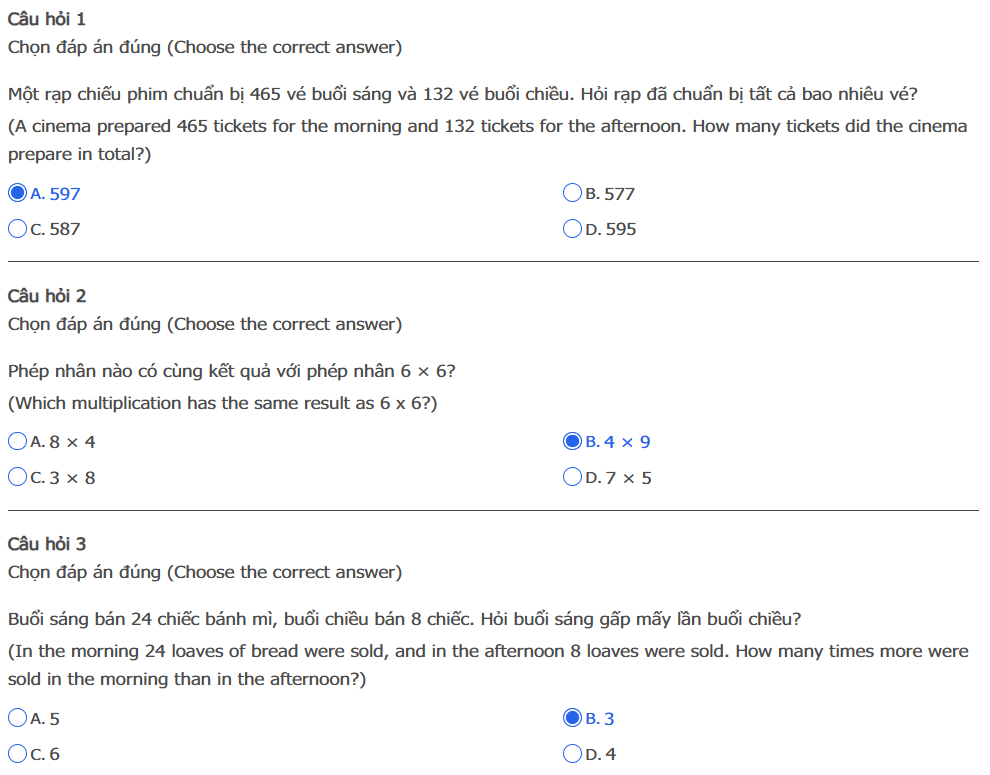Image resolution: width=990 pixels, height=775 pixels.
Task: Click radio button B. 3 in question 3
Action: click(x=573, y=718)
